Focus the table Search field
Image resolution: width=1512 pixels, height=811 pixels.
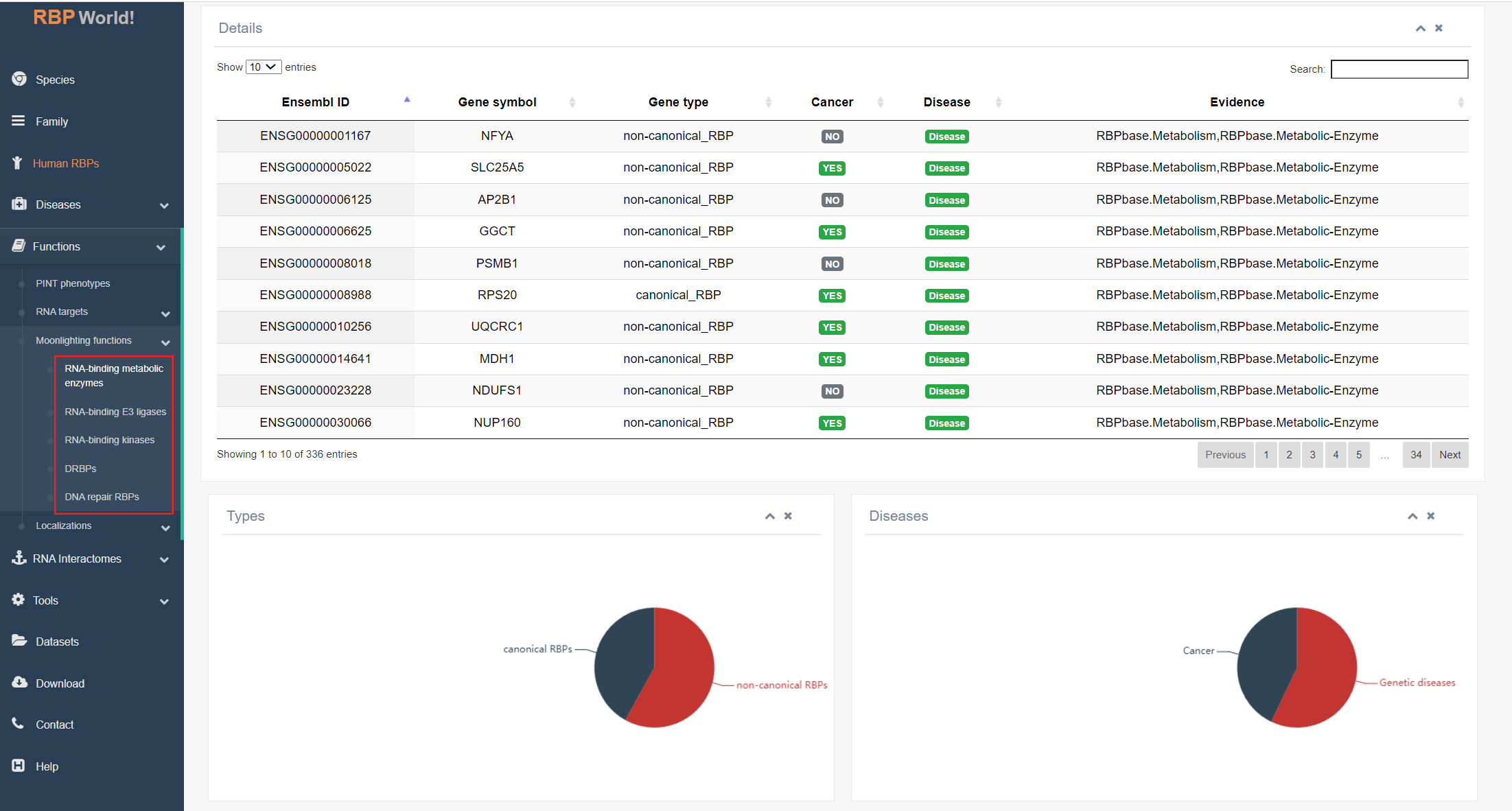click(x=1399, y=69)
